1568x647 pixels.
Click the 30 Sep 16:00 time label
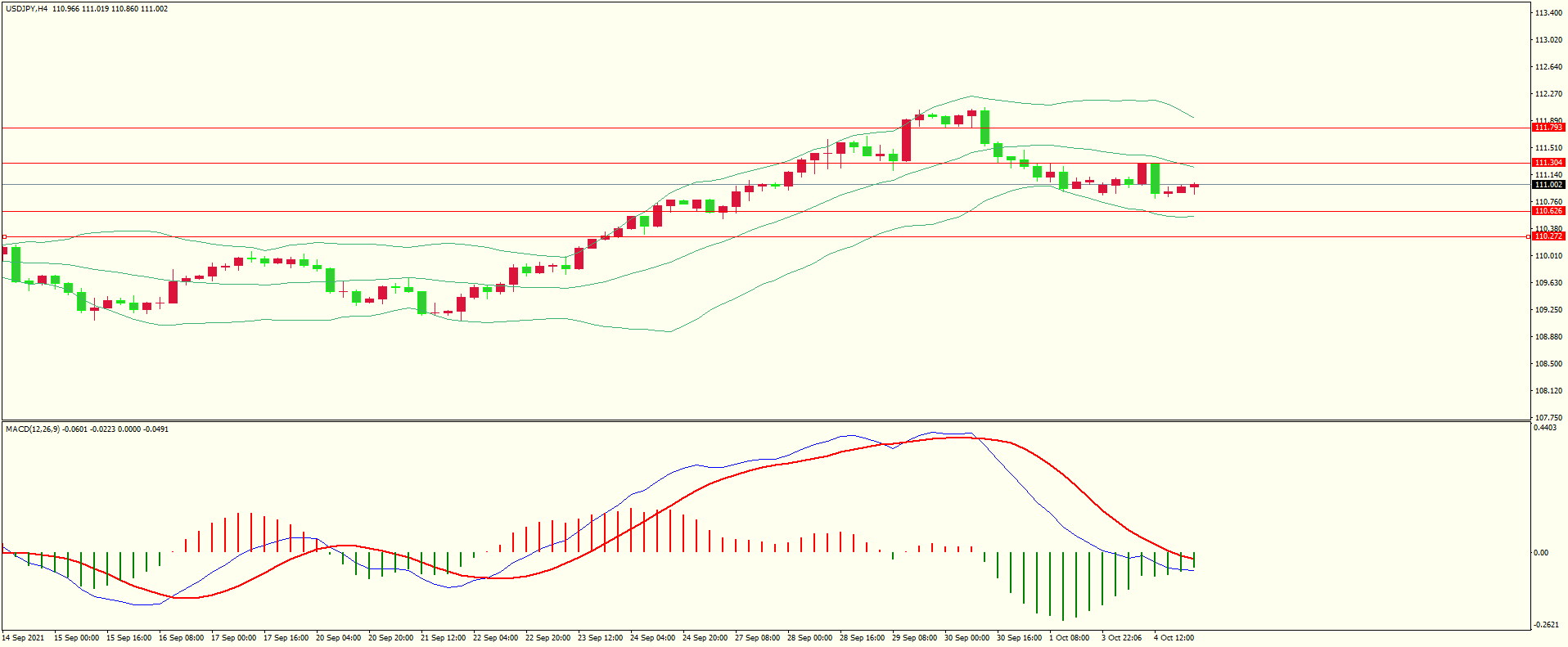coord(1019,638)
